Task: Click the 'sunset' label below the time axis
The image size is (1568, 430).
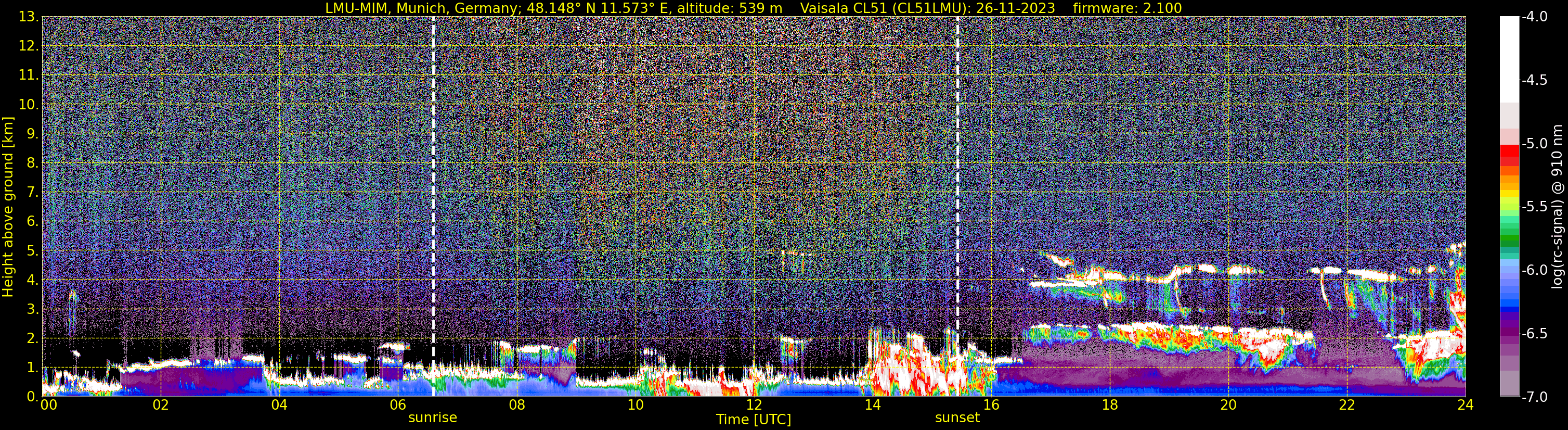Action: (x=957, y=418)
